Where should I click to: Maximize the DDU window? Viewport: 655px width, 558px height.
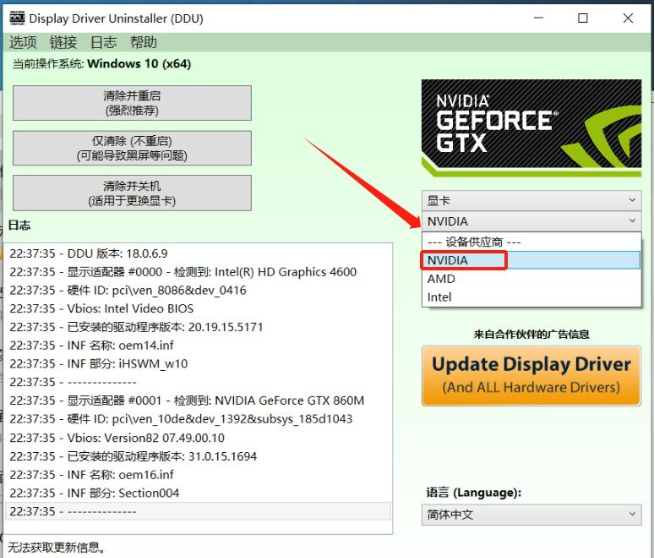tap(583, 18)
